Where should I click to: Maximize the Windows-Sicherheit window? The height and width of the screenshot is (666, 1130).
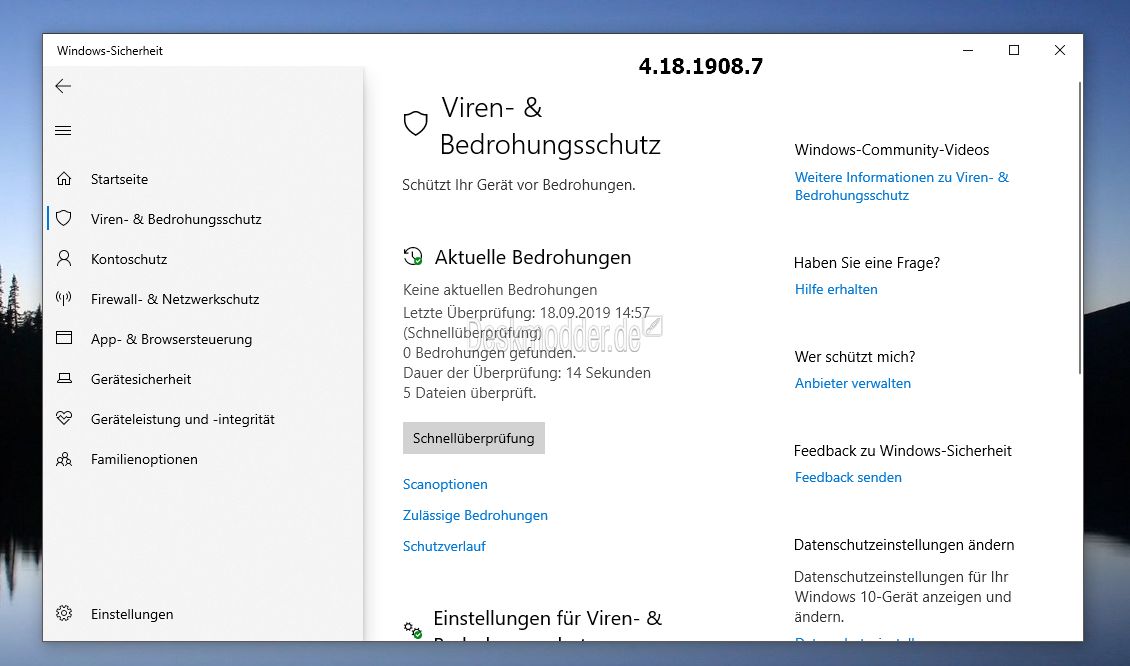tap(1014, 50)
